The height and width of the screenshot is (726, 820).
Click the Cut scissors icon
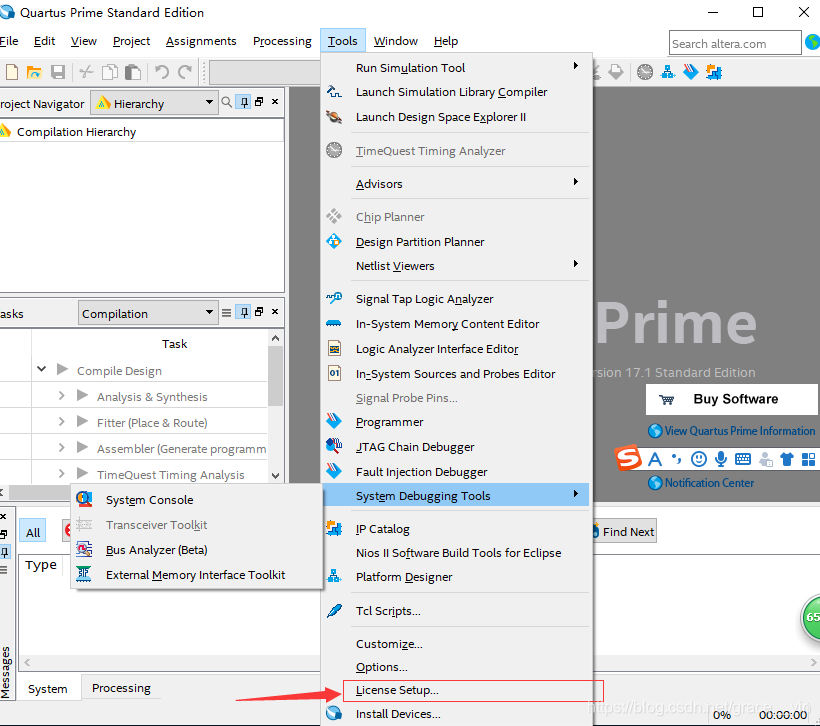tap(86, 72)
